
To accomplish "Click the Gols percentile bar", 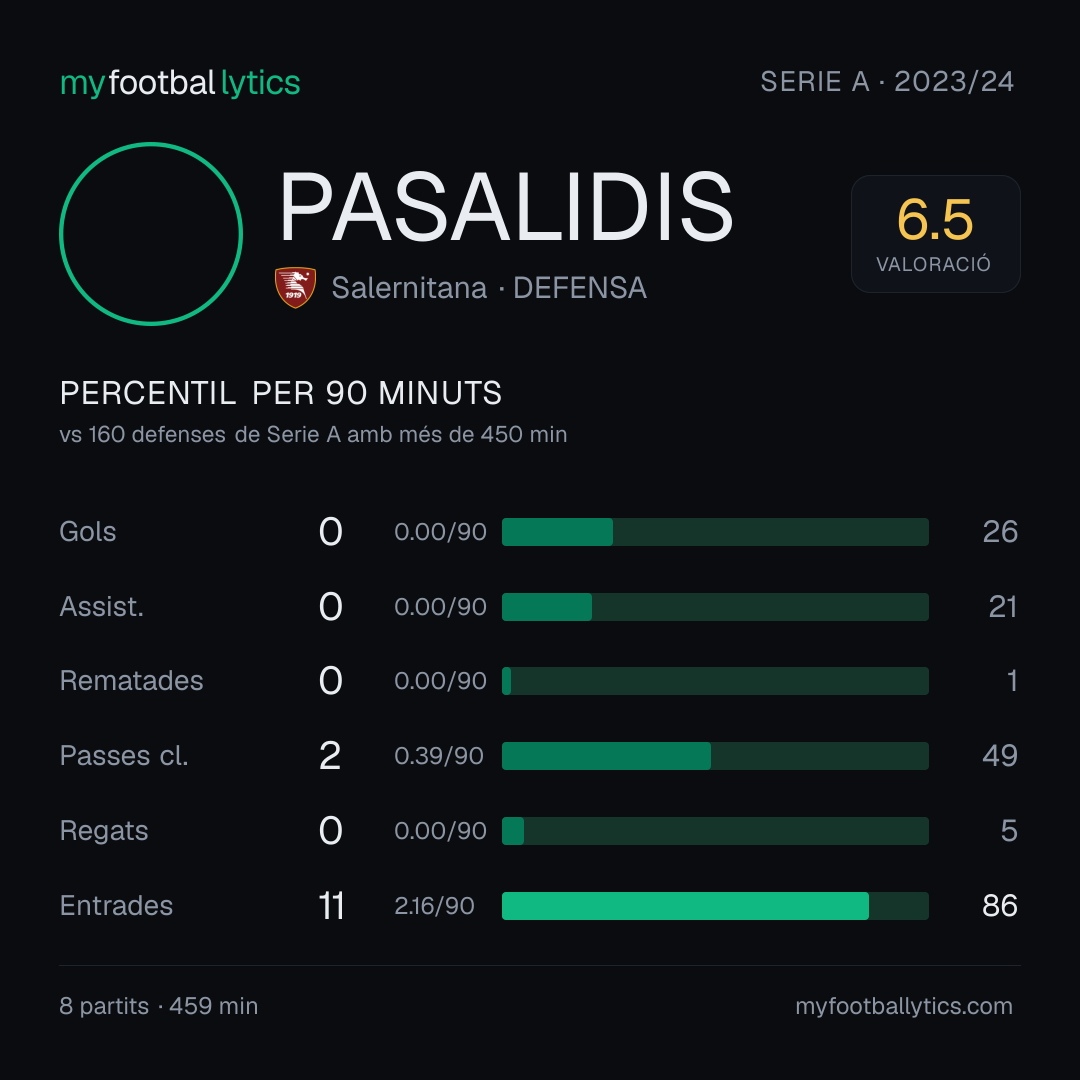I will (x=715, y=532).
